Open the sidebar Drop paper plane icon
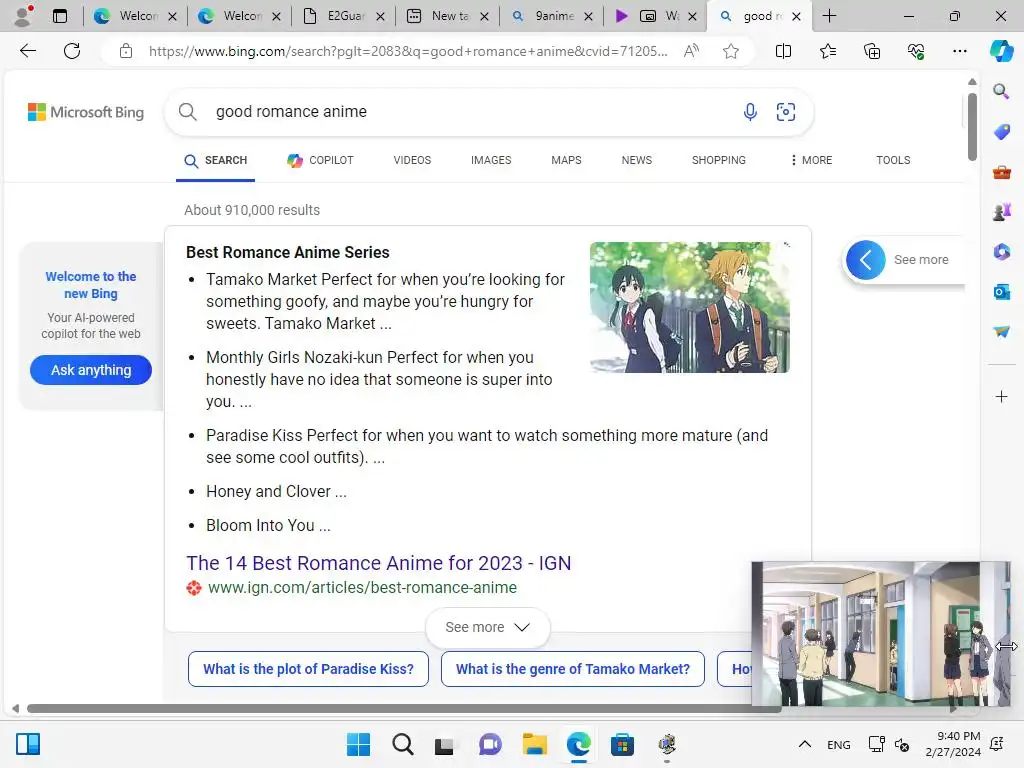 click(x=1001, y=332)
